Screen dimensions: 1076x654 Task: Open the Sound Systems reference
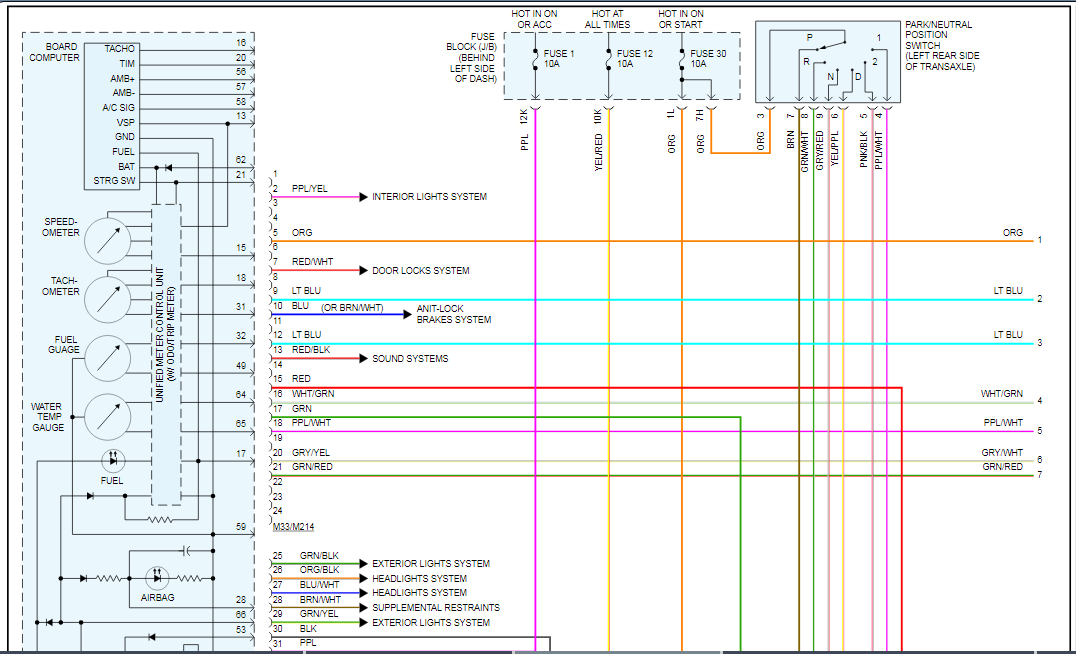[x=410, y=358]
